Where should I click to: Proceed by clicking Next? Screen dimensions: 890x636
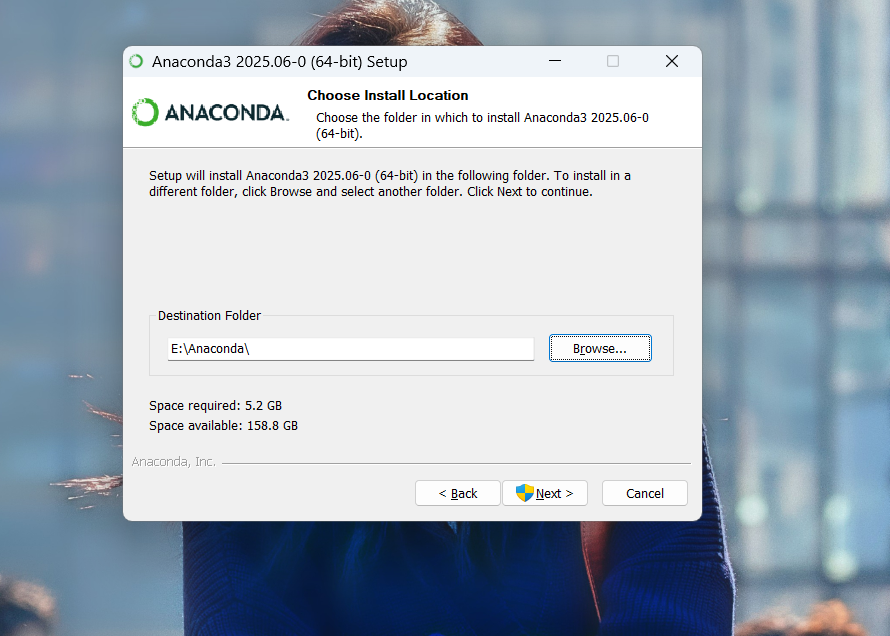(x=545, y=493)
